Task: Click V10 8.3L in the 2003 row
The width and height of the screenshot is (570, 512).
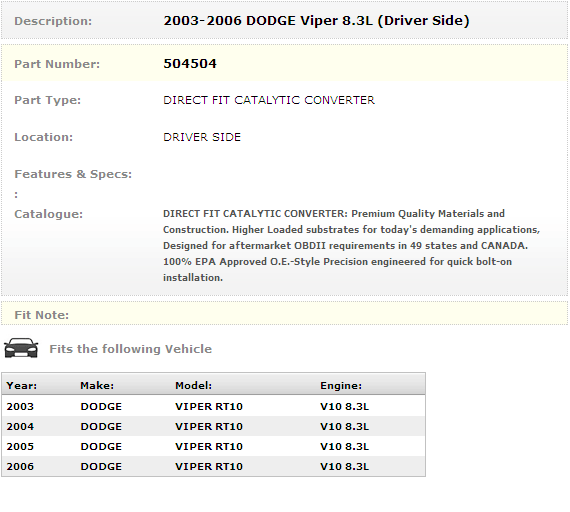Action: [345, 407]
